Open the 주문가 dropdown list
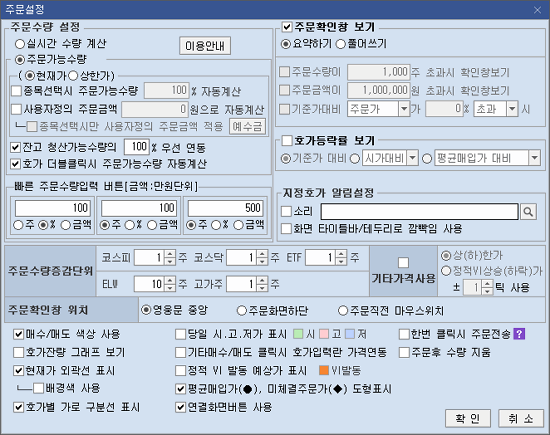Image resolution: width=550 pixels, height=435 pixels. coord(404,109)
